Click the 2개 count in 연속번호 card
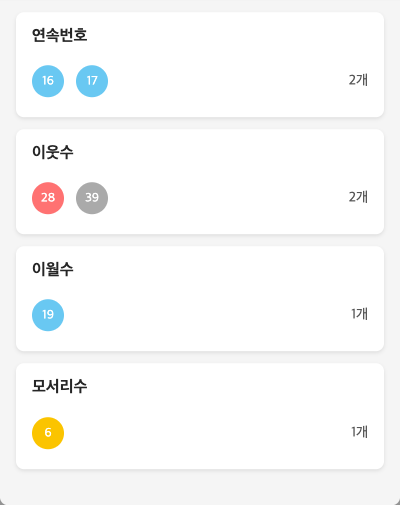 click(x=358, y=80)
